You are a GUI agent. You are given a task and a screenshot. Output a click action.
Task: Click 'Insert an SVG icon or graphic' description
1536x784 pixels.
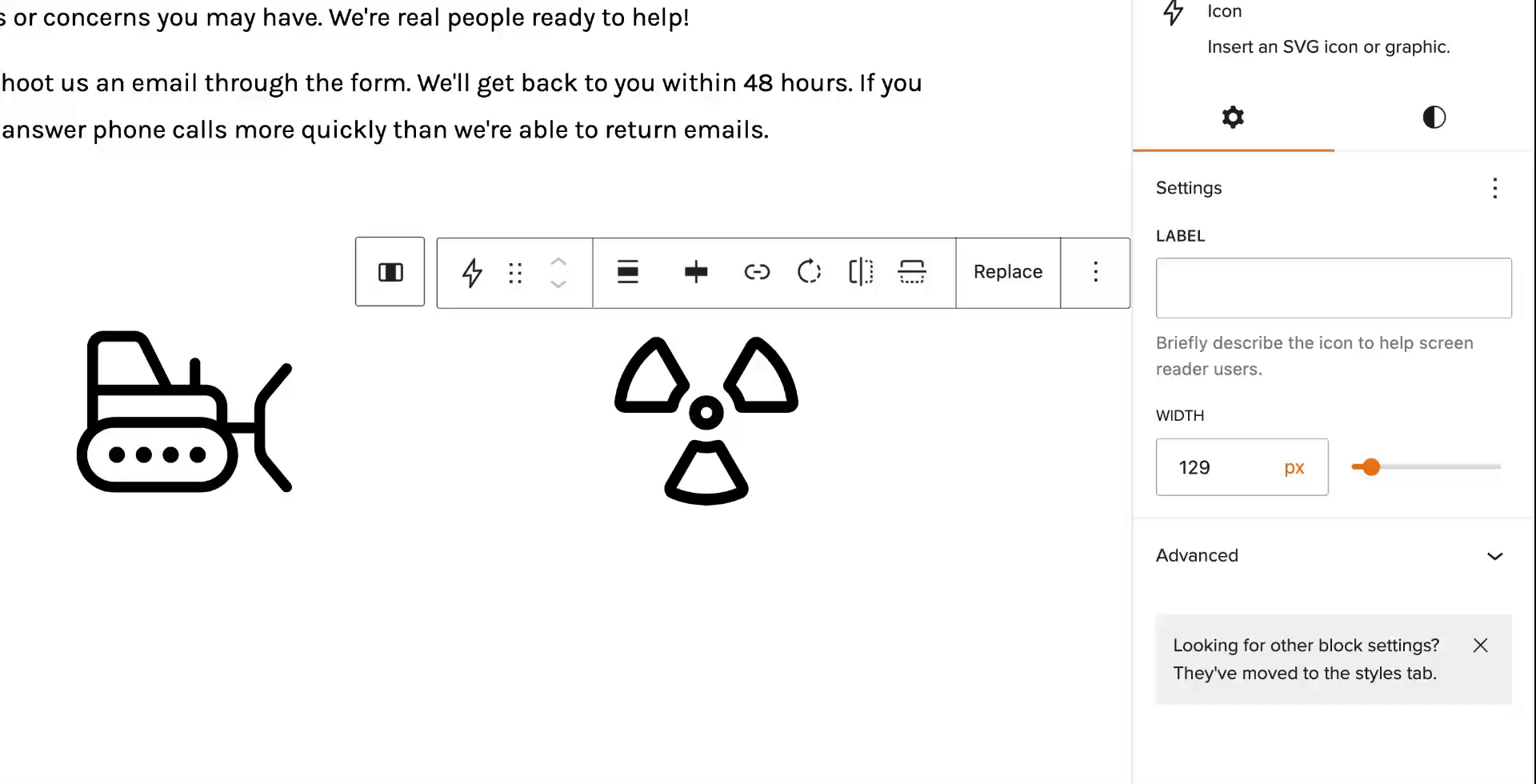point(1328,47)
